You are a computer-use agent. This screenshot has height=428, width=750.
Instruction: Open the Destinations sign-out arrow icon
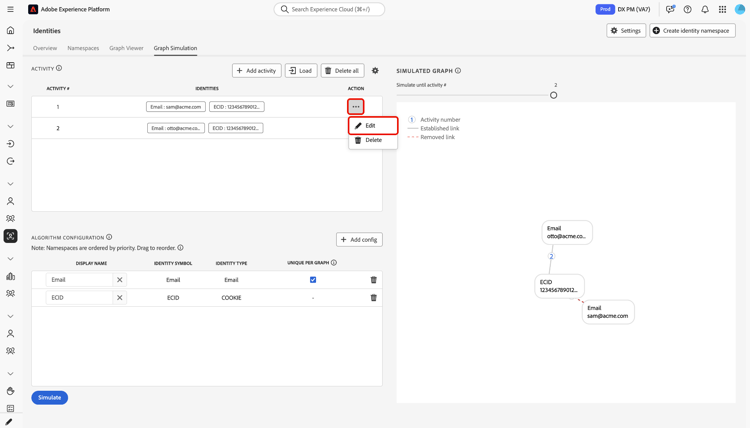[10, 161]
